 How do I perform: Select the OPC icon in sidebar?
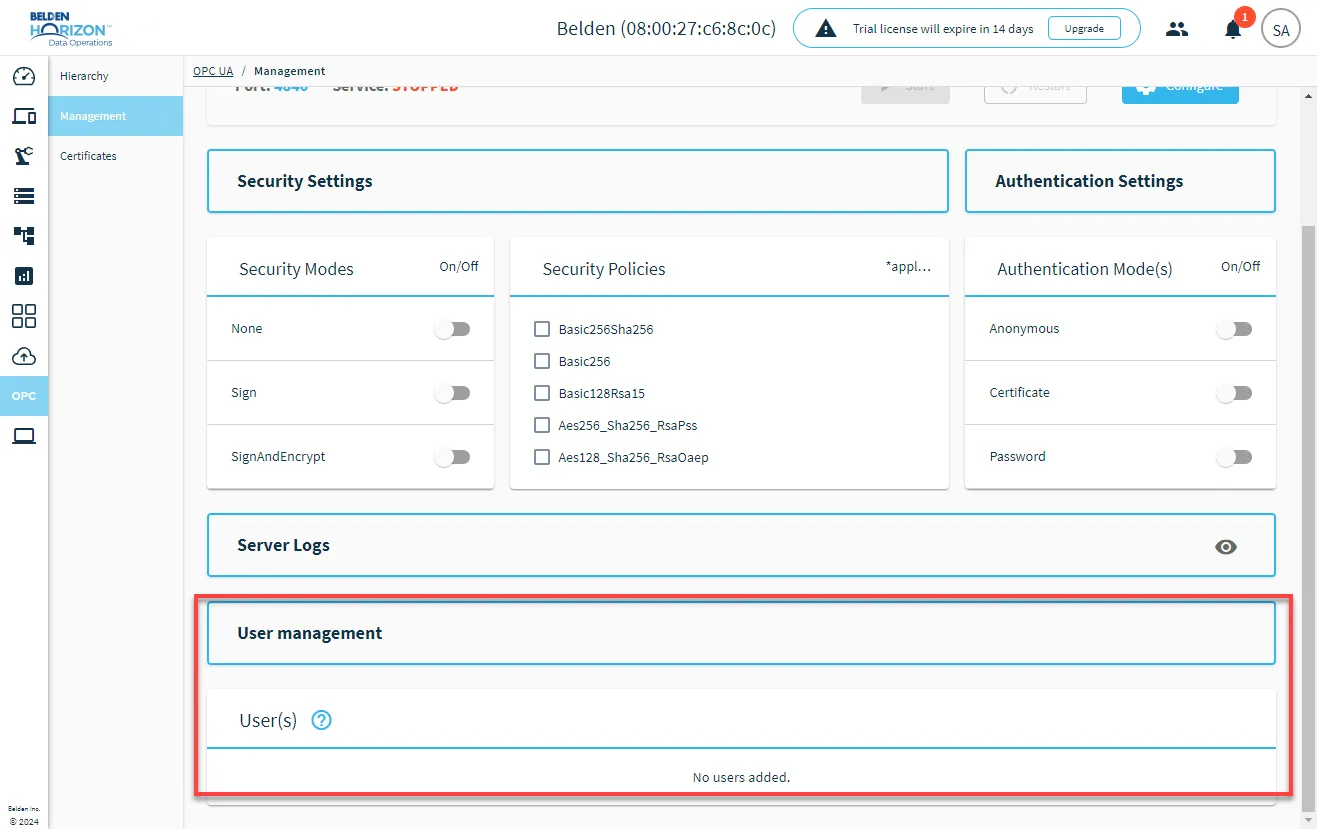pyautogui.click(x=24, y=396)
